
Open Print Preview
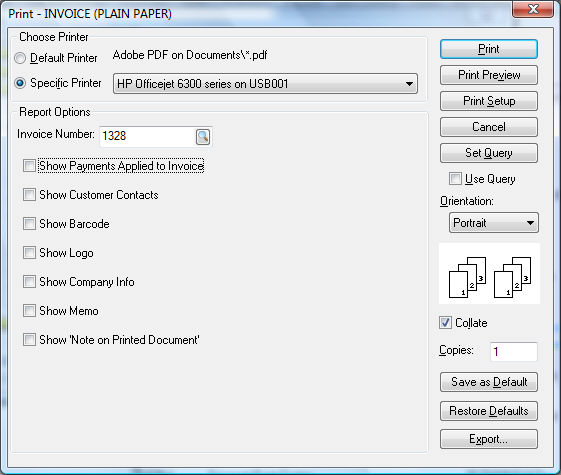point(489,75)
